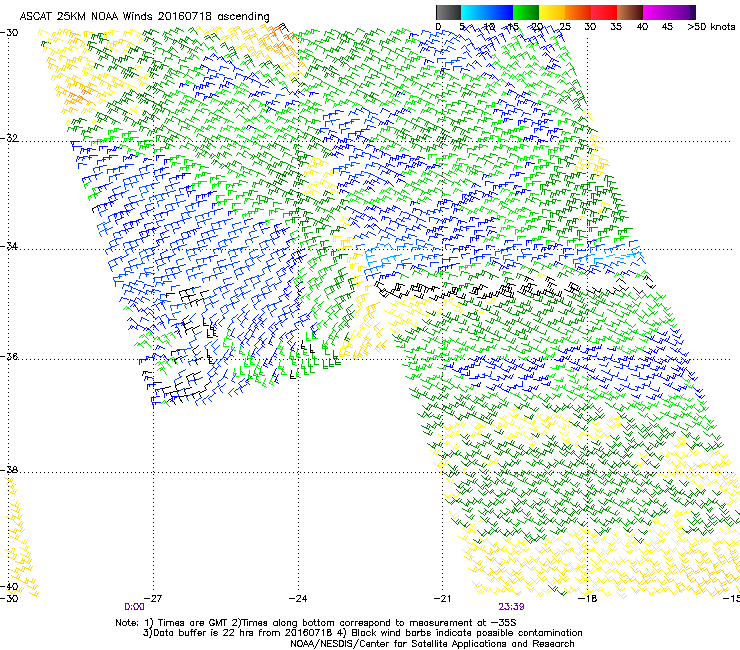This screenshot has width=740, height=650.
Task: Select the cyan-to-blue 5-15 knots legend segment
Action: click(x=487, y=12)
